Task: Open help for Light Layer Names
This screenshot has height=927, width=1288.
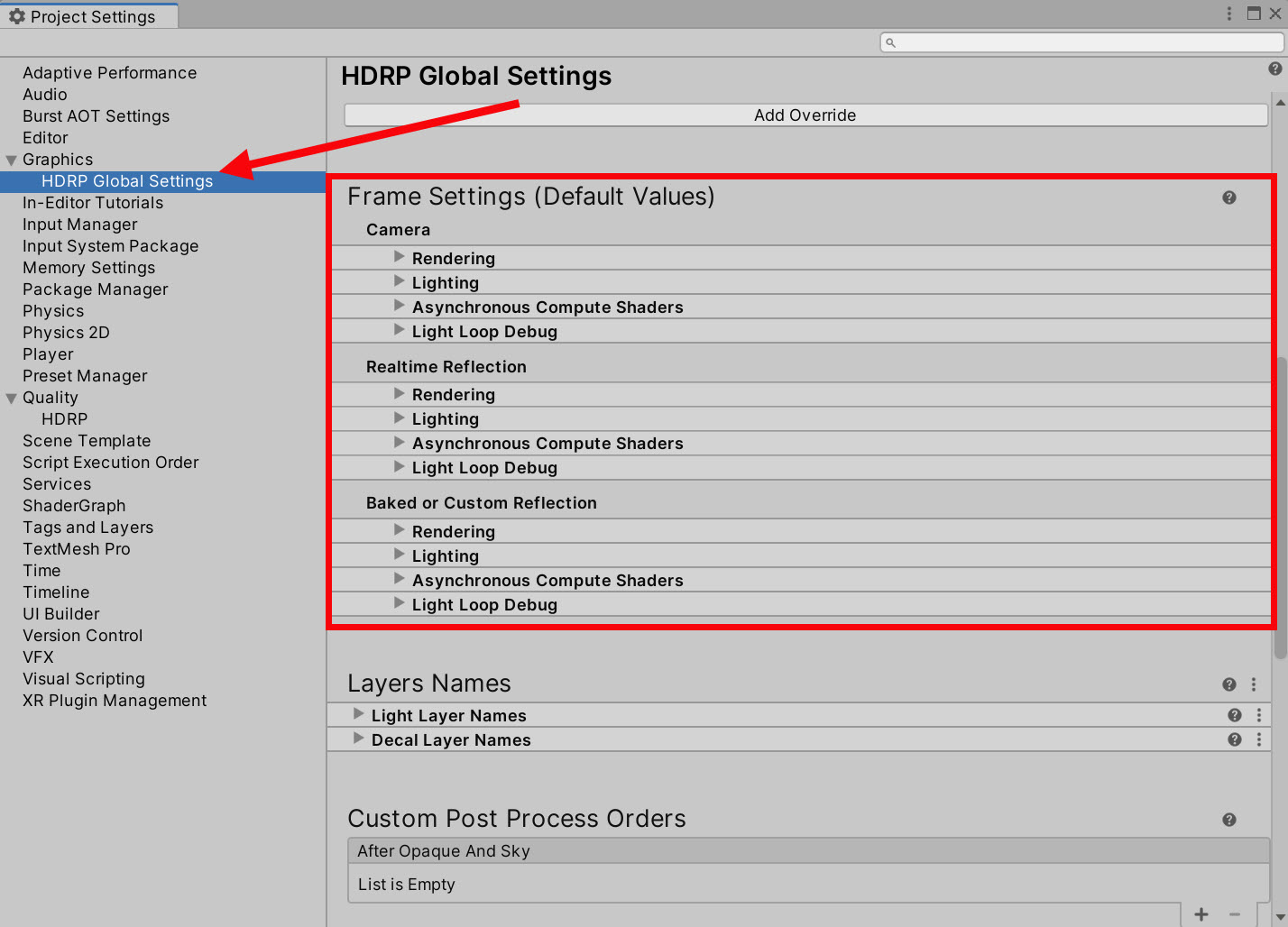Action: pos(1234,715)
